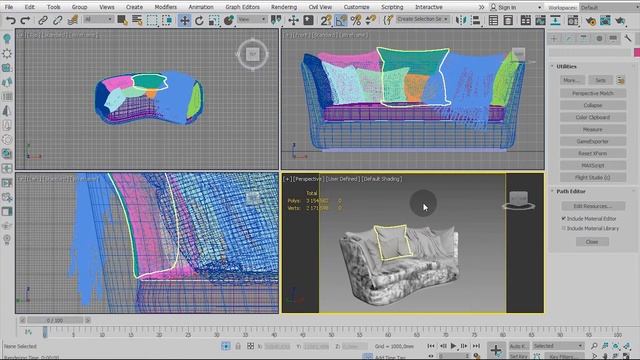640x360 pixels.
Task: Click the Render Production teapot icon
Action: pyautogui.click(x=620, y=20)
